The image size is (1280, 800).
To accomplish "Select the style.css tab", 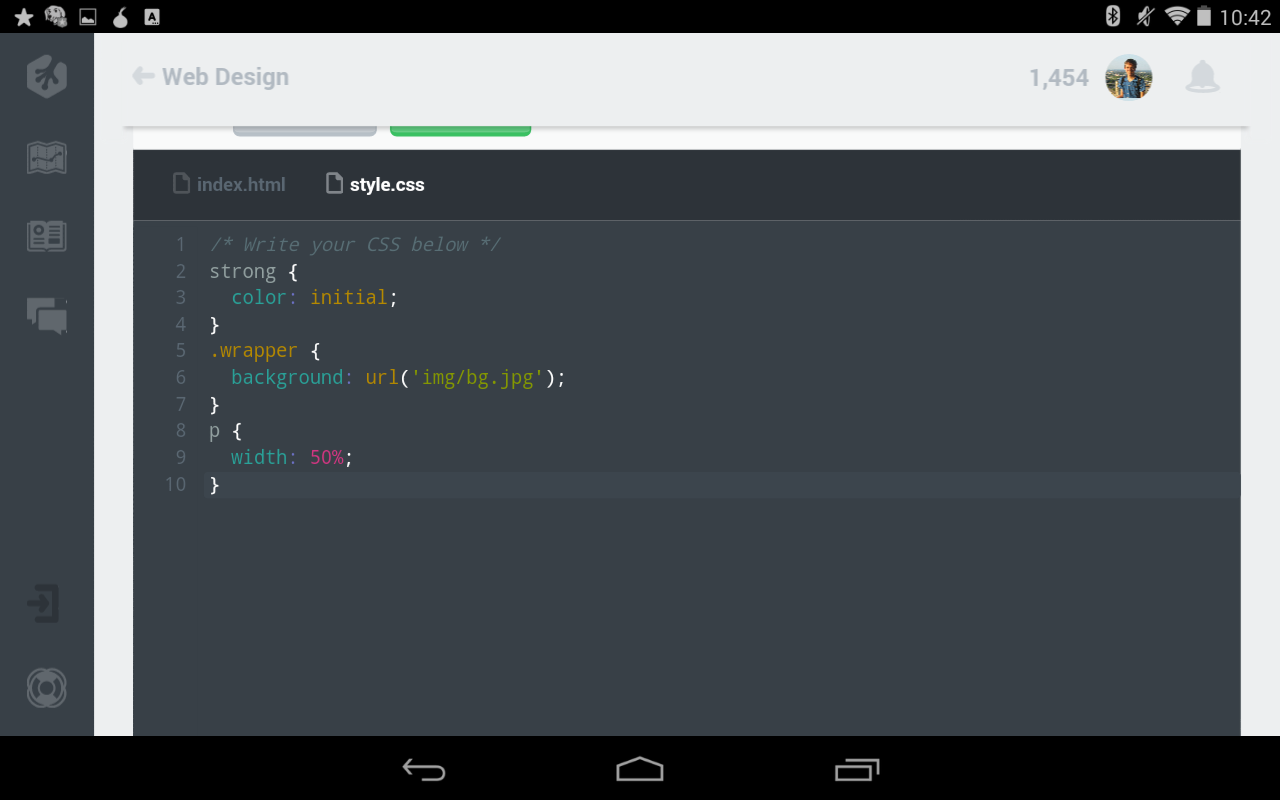I will (x=376, y=185).
